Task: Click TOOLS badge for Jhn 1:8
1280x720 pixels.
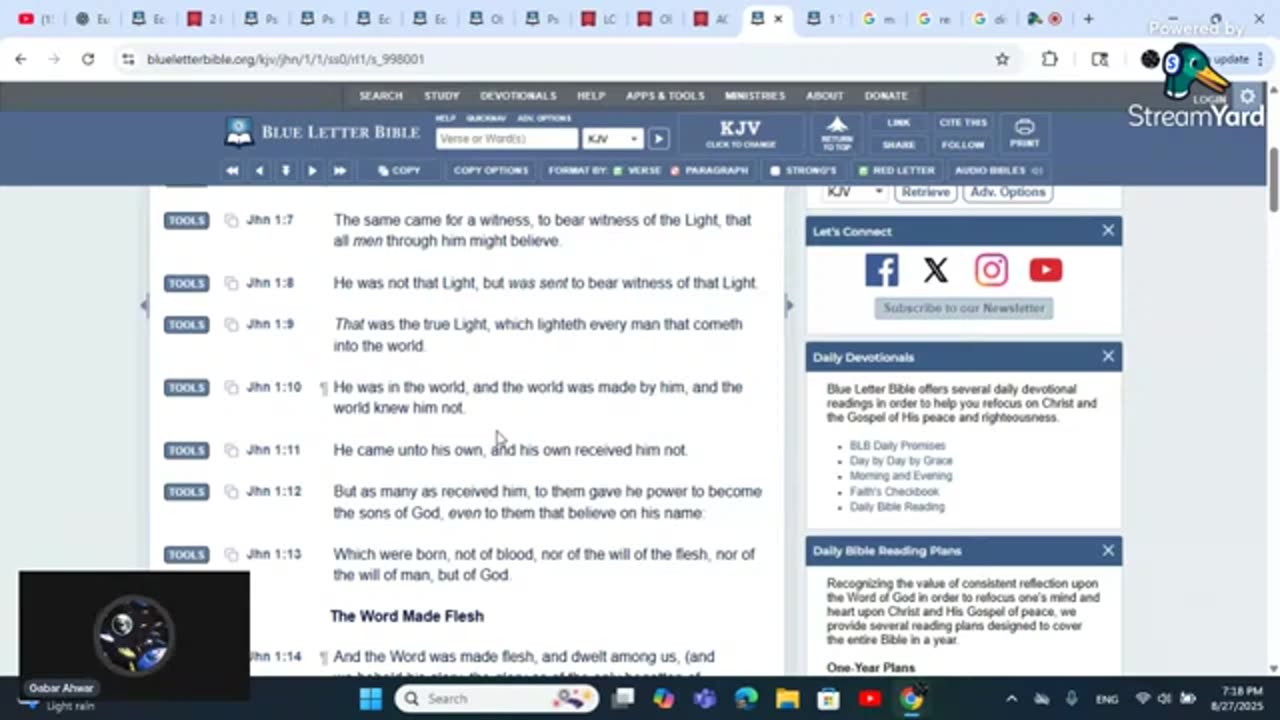Action: tap(186, 283)
